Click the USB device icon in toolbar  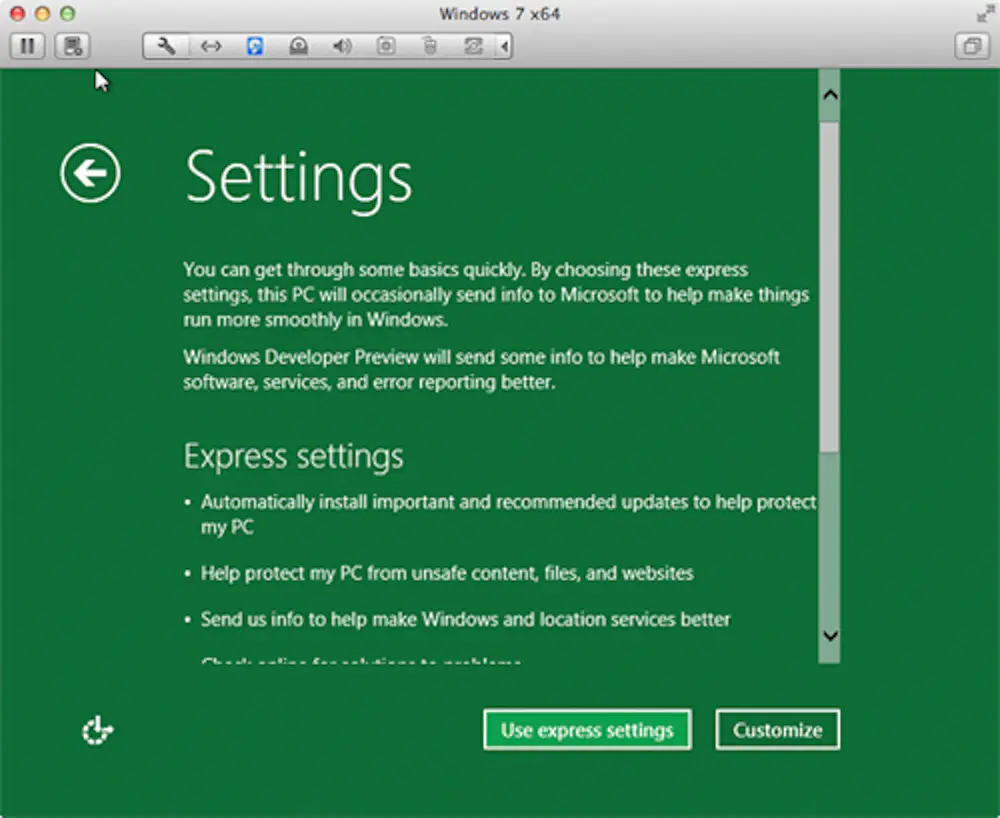(429, 46)
